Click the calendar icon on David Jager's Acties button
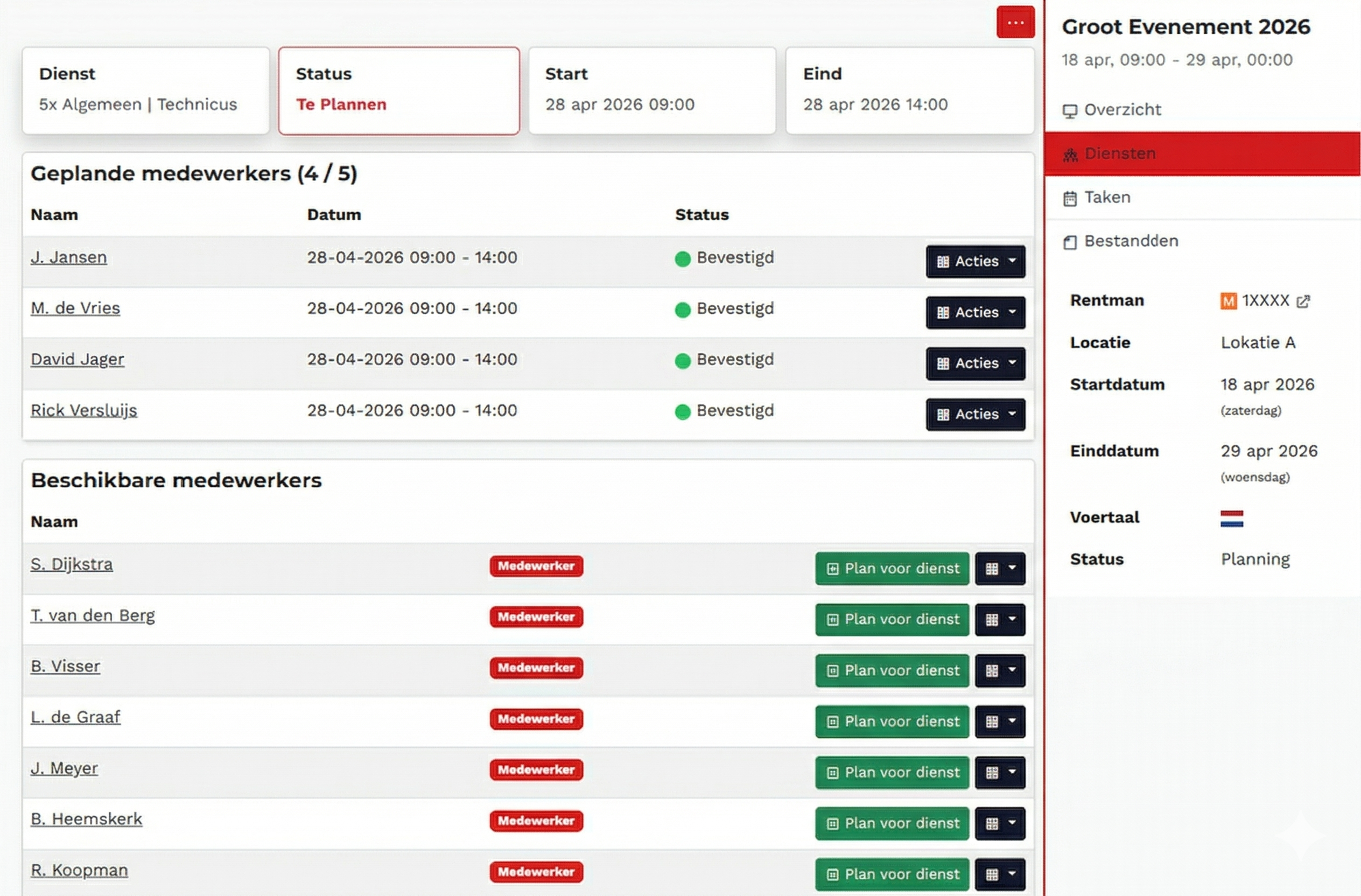 (944, 363)
